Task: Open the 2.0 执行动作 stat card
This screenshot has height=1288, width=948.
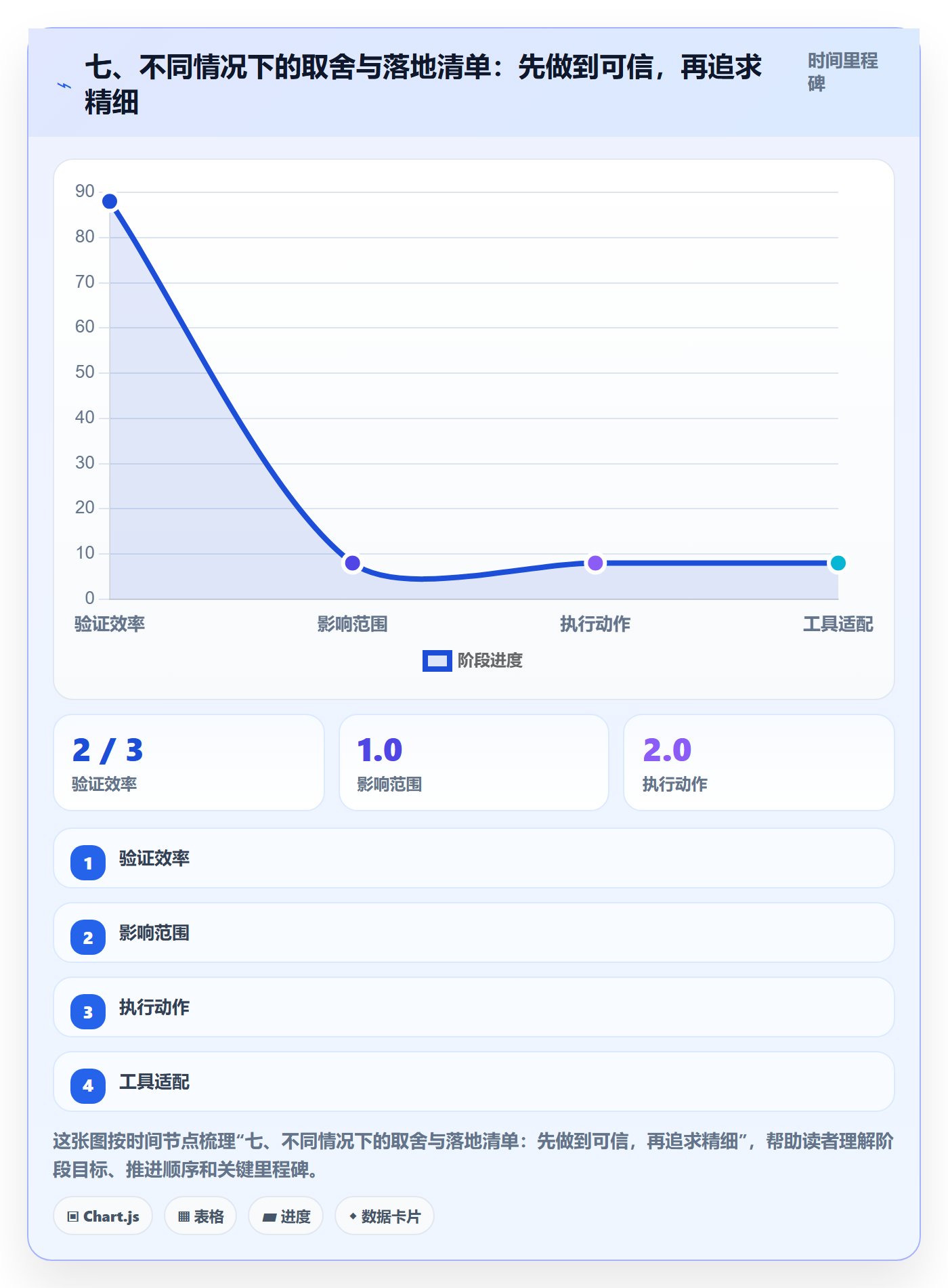Action: (759, 763)
